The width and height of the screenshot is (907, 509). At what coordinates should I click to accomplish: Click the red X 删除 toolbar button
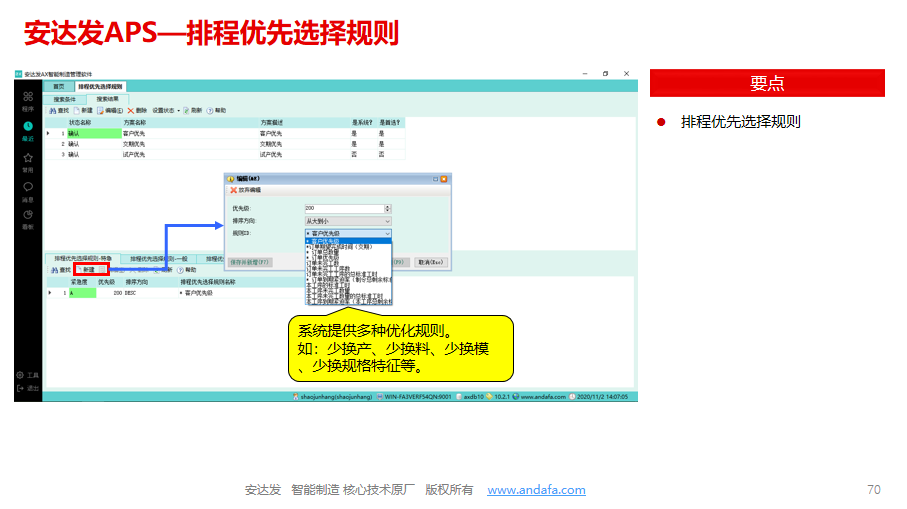[x=137, y=110]
